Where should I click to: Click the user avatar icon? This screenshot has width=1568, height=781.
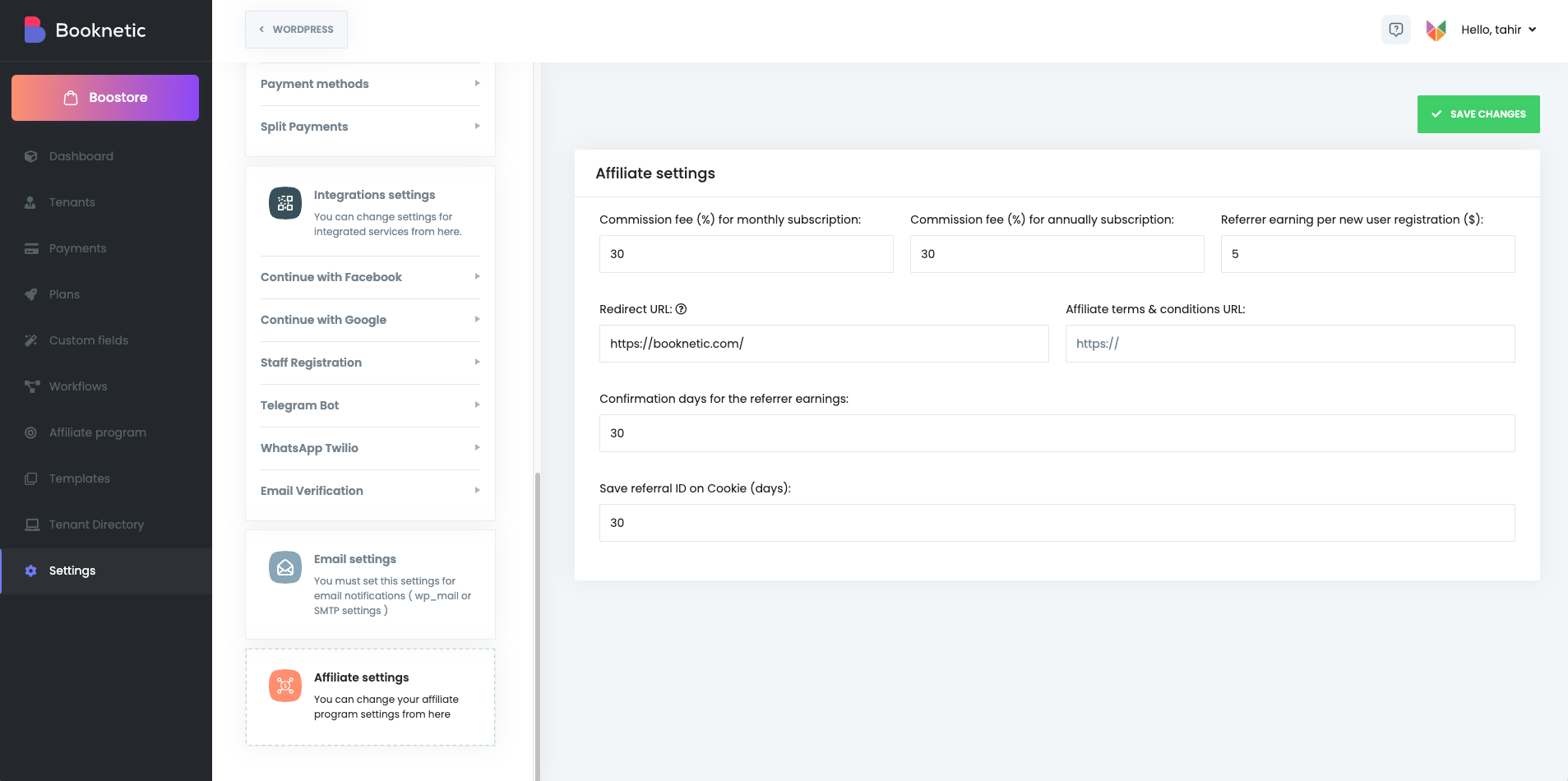(x=1436, y=30)
